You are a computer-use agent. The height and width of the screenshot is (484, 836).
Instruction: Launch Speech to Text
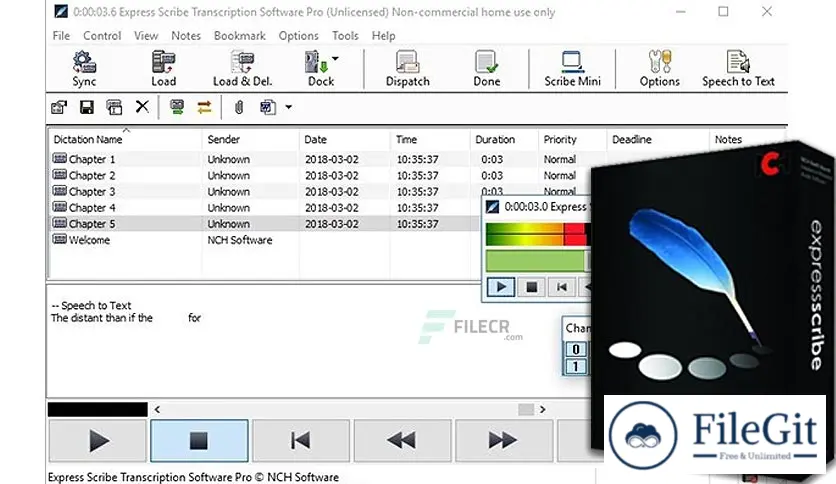(738, 68)
